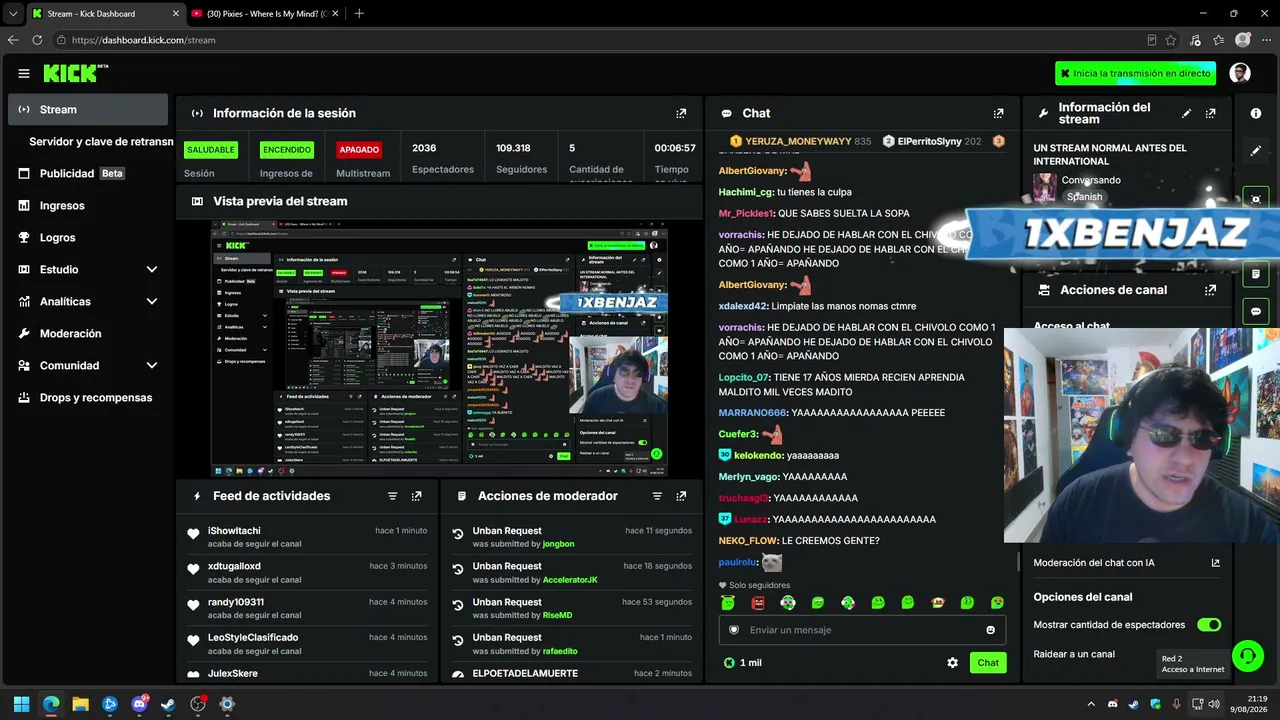Click the browser address bar
The height and width of the screenshot is (720, 1280).
600,40
